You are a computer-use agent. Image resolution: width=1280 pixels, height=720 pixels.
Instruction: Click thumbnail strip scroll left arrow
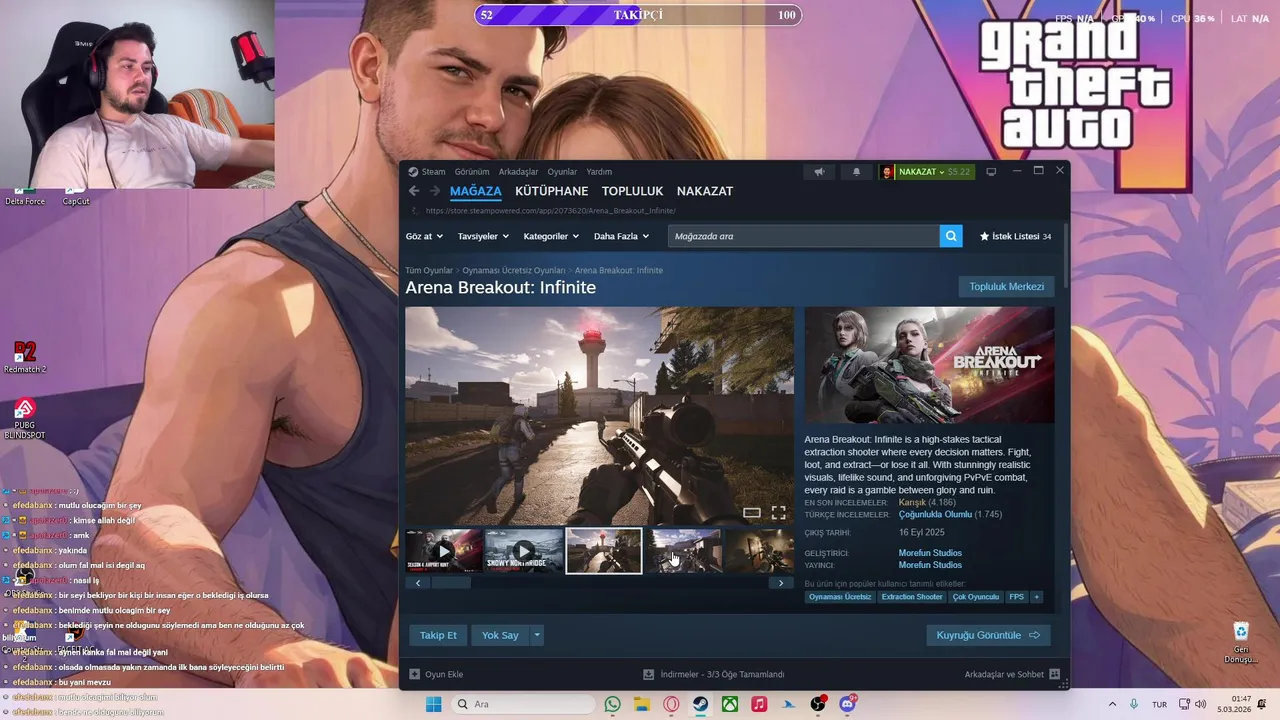click(x=418, y=583)
